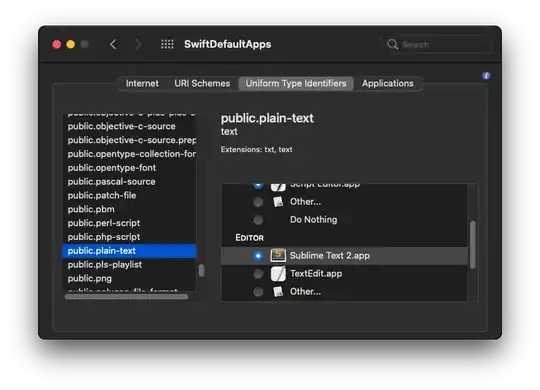The height and width of the screenshot is (390, 540).
Task: Select public.pascal-source in list
Action: tap(129, 182)
